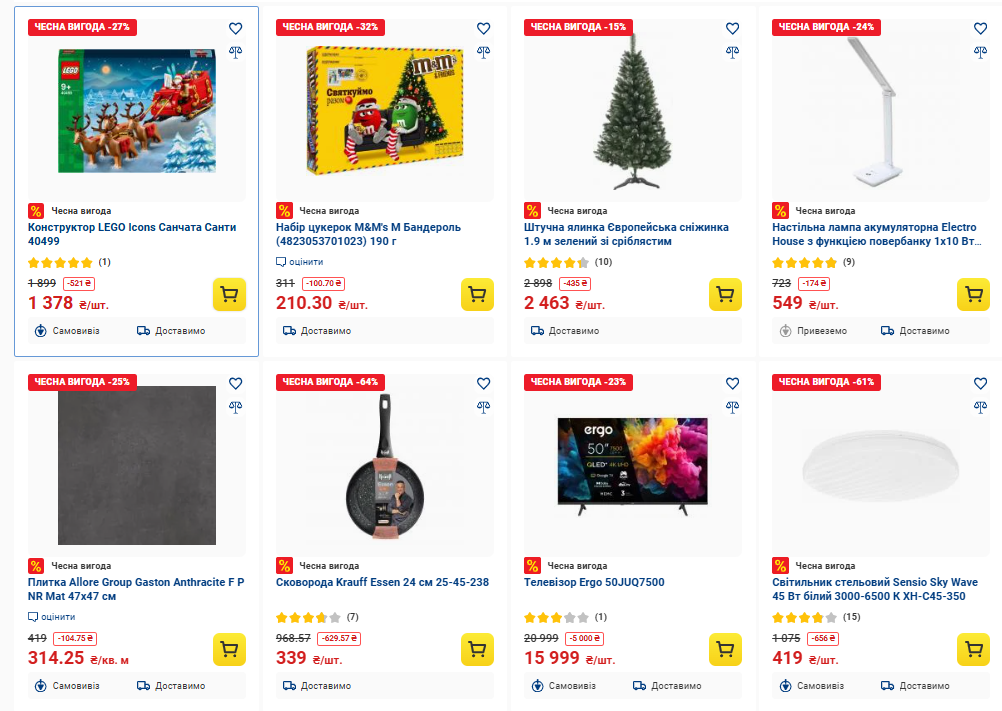Viewport: 1002px width, 711px height.
Task: Rate the Allore Group tile via 'оцінити'
Action: 57,617
